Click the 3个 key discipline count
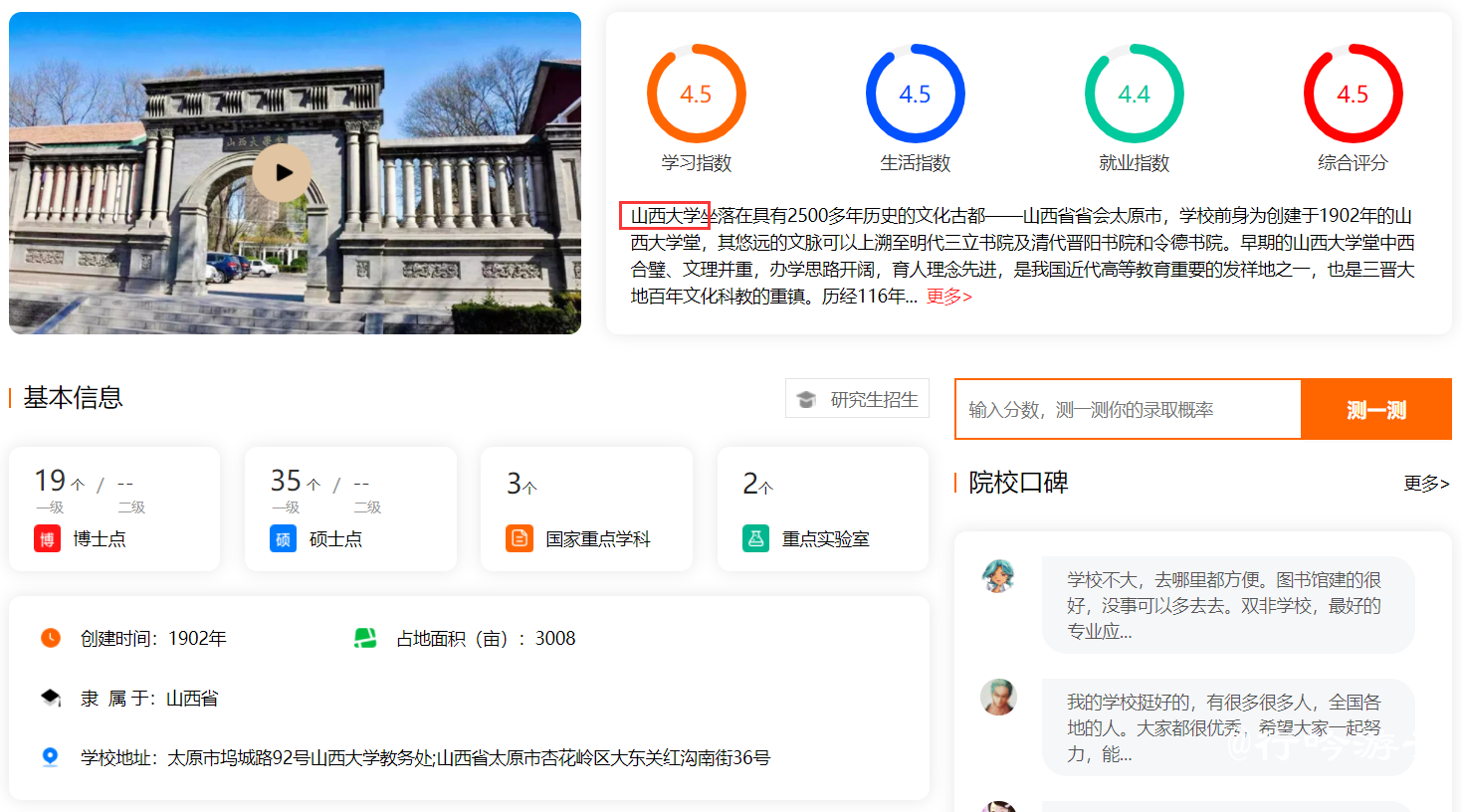 click(522, 484)
